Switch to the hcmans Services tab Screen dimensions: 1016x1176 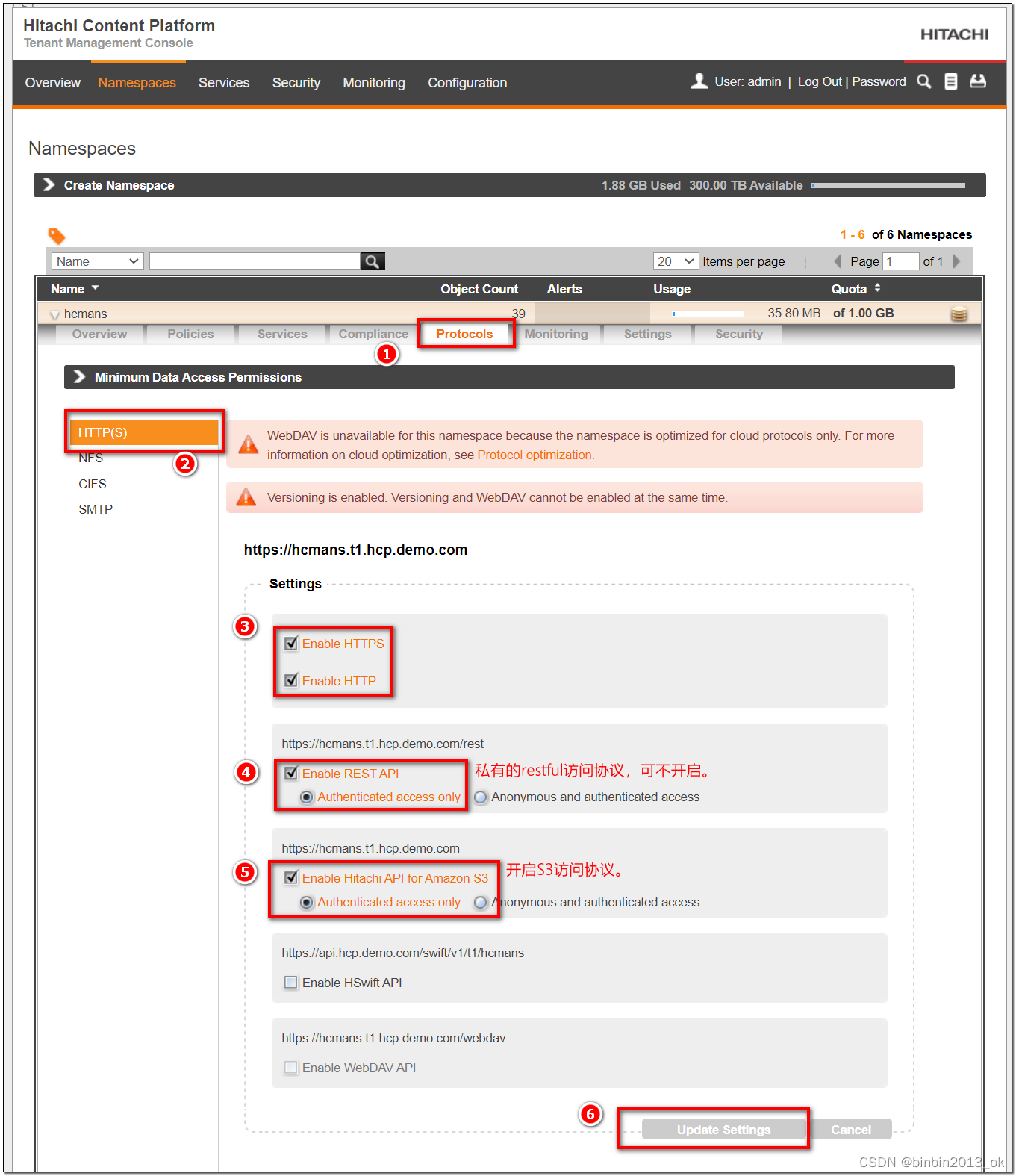click(x=282, y=334)
